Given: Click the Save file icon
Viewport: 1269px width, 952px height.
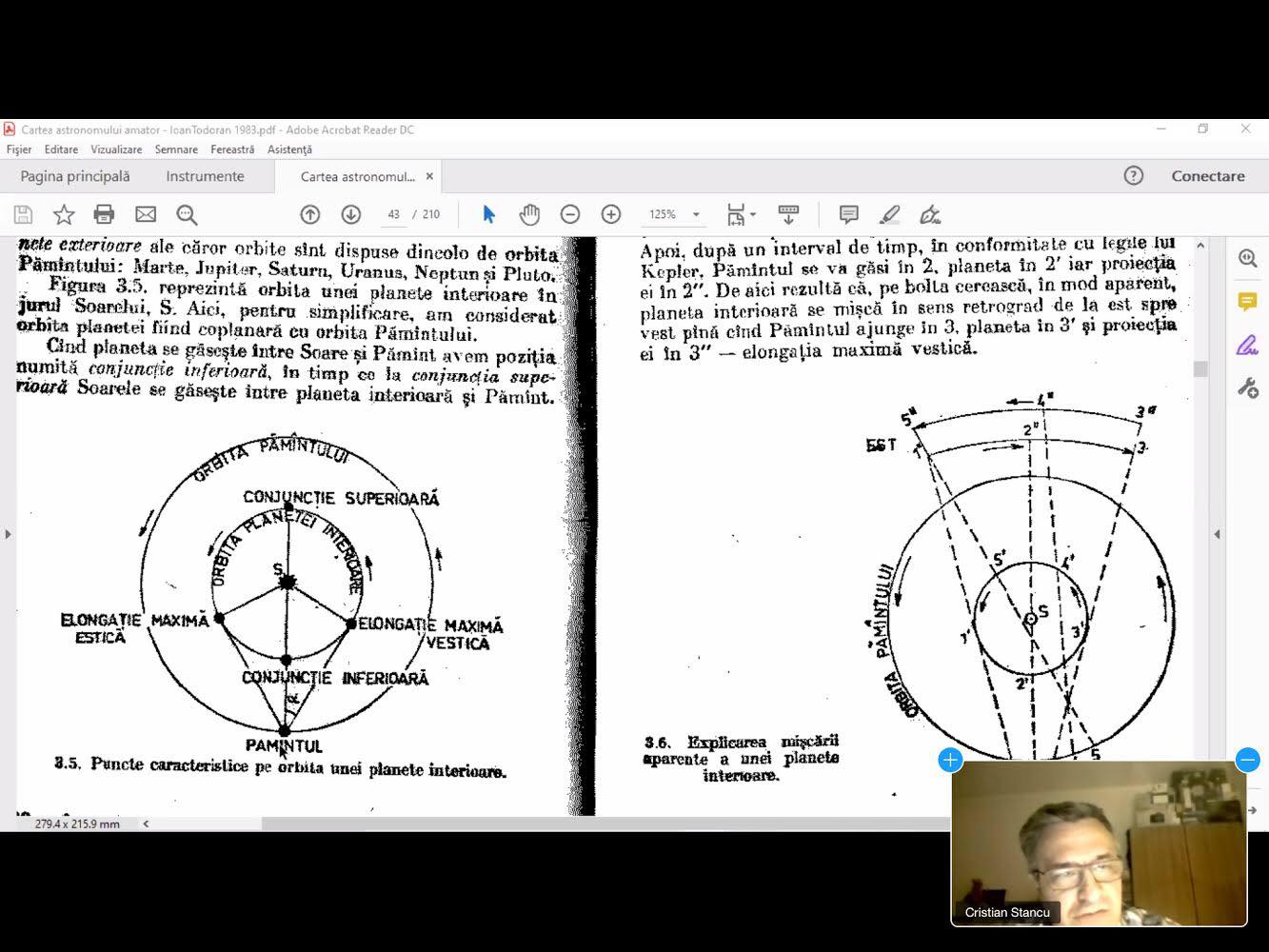Looking at the screenshot, I should tap(24, 214).
